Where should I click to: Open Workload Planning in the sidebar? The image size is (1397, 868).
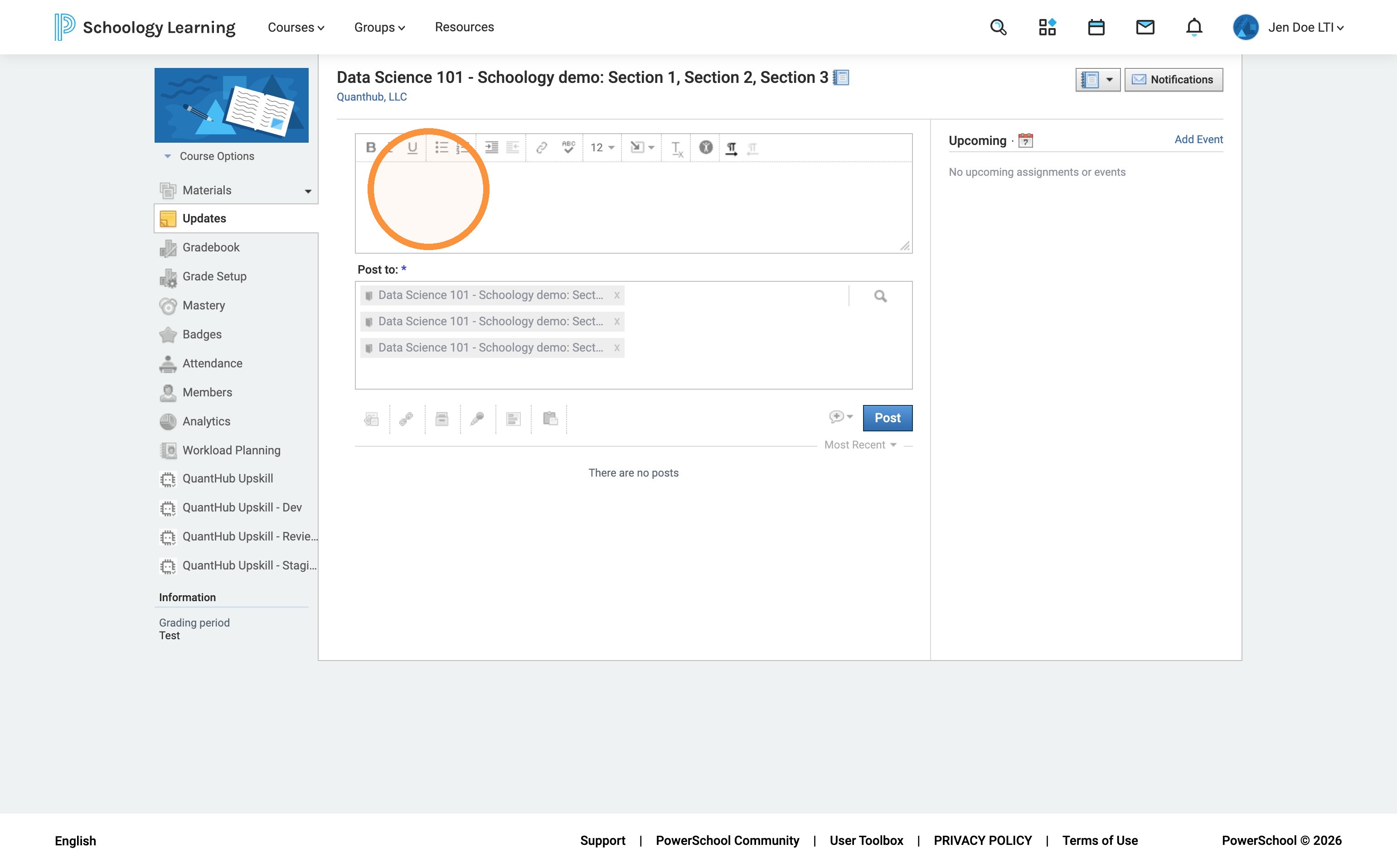[231, 451]
